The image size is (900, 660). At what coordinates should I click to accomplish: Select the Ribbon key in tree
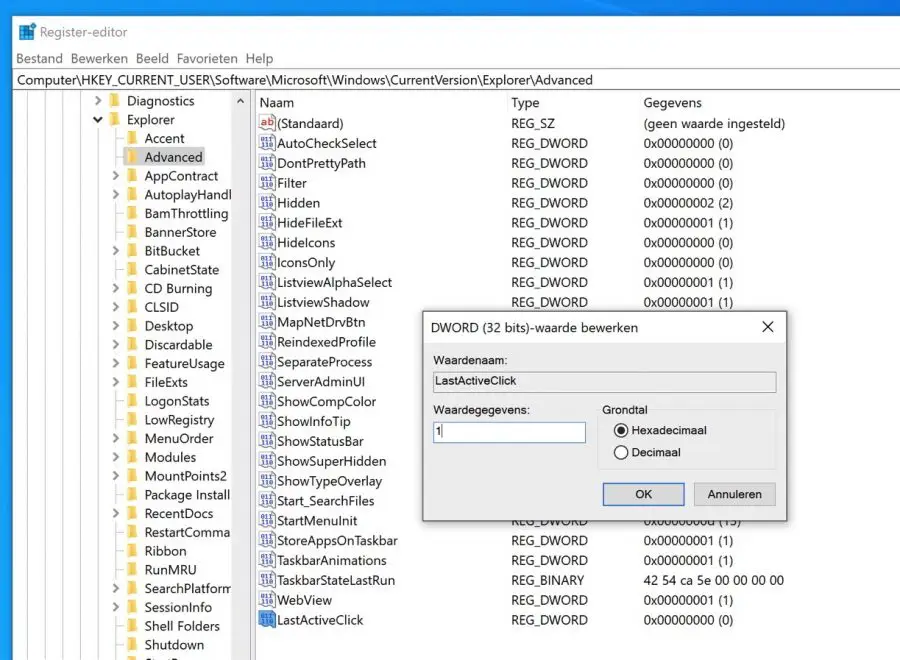165,551
